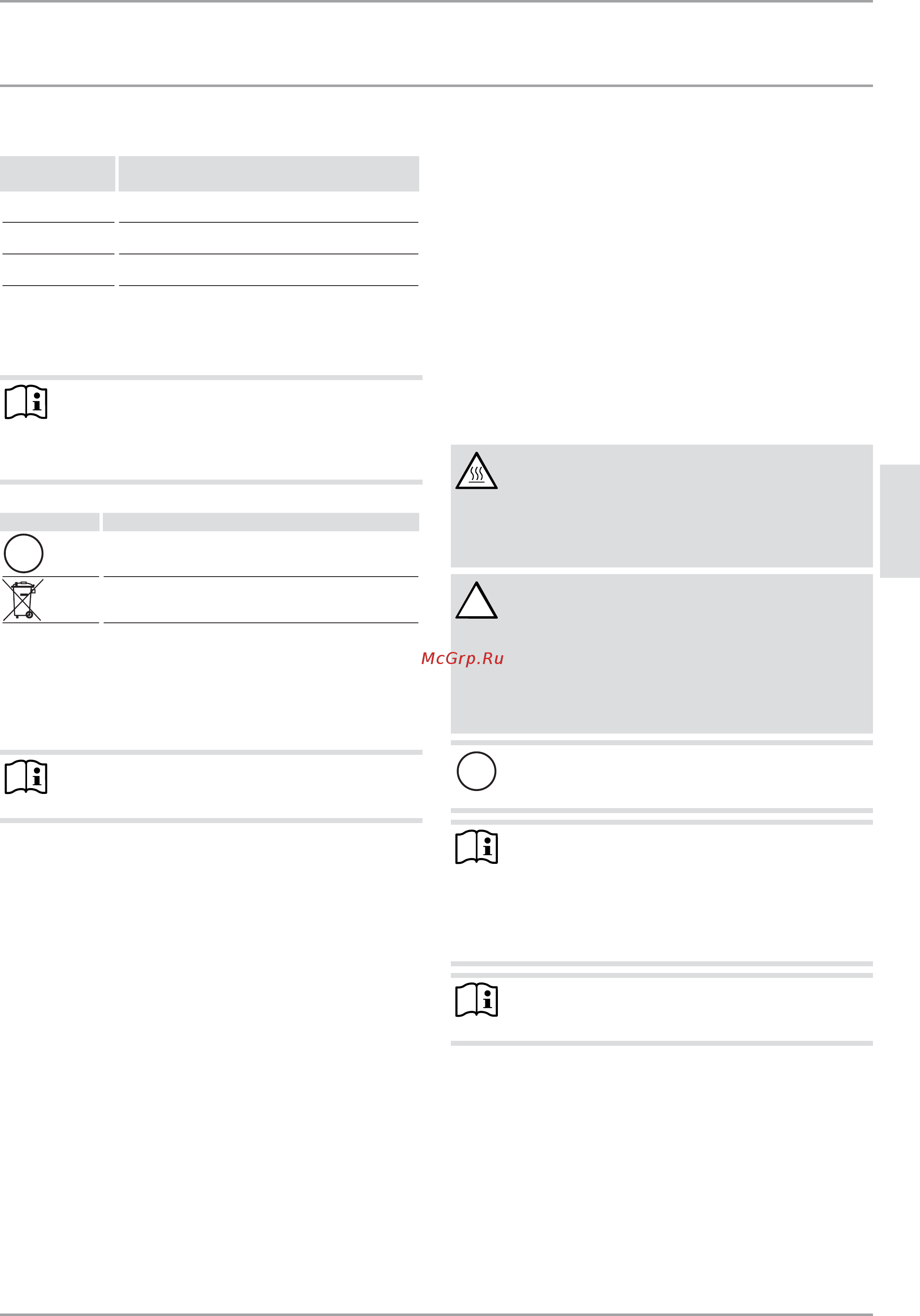Click the empty circle beside the bin icon

coord(23,553)
